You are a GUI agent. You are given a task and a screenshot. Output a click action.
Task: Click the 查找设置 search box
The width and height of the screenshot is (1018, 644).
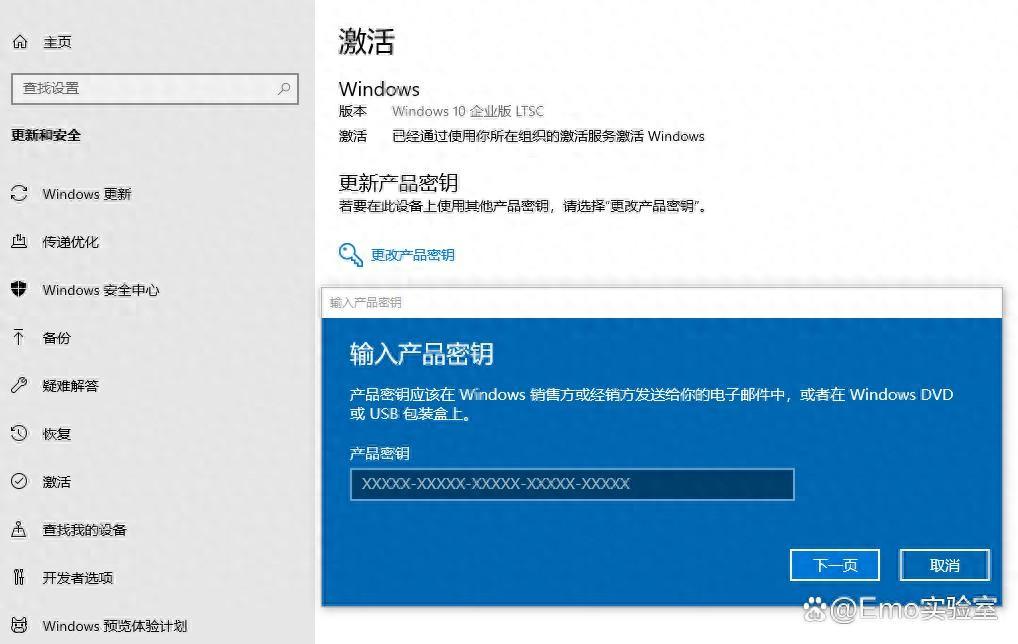pyautogui.click(x=155, y=89)
